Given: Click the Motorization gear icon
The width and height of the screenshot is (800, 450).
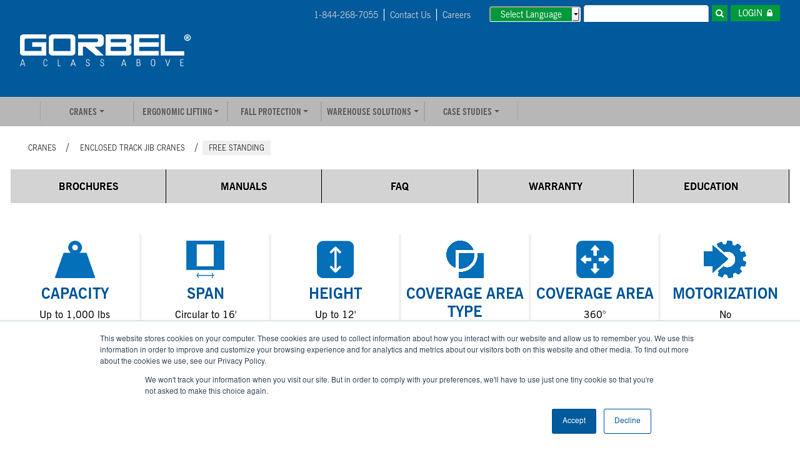Looking at the screenshot, I should (725, 259).
